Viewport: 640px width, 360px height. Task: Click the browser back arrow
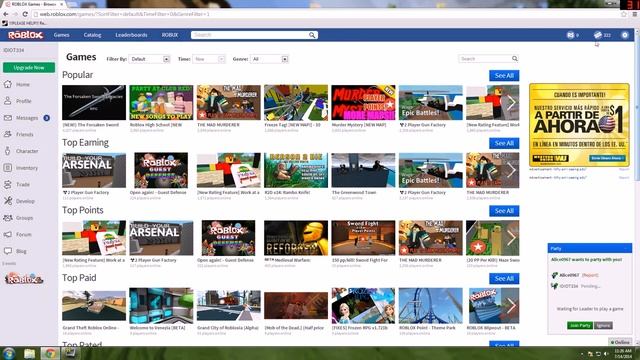(5, 14)
